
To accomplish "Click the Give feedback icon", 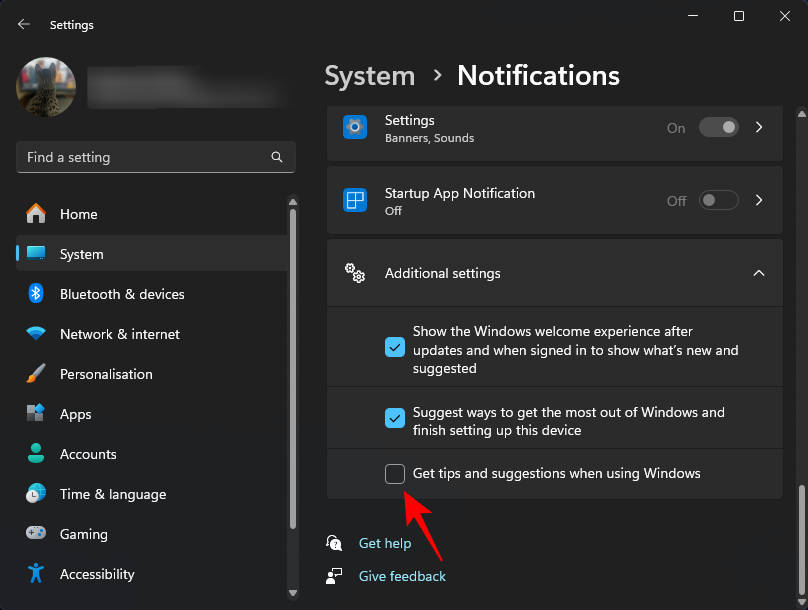I will tap(334, 575).
